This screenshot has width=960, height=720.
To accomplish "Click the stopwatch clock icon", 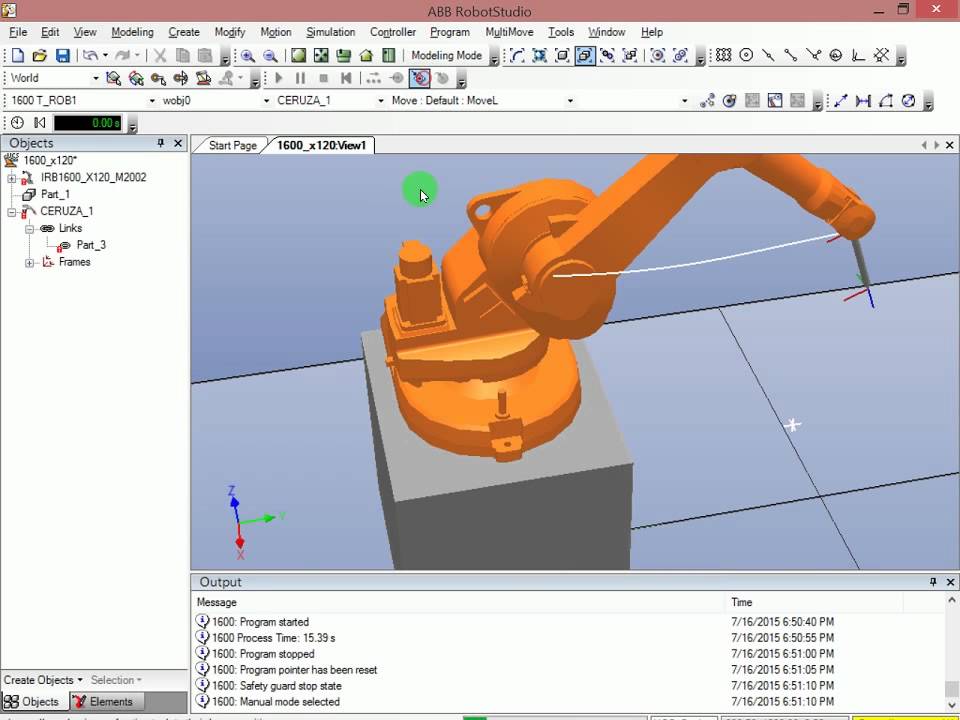I will (17, 123).
